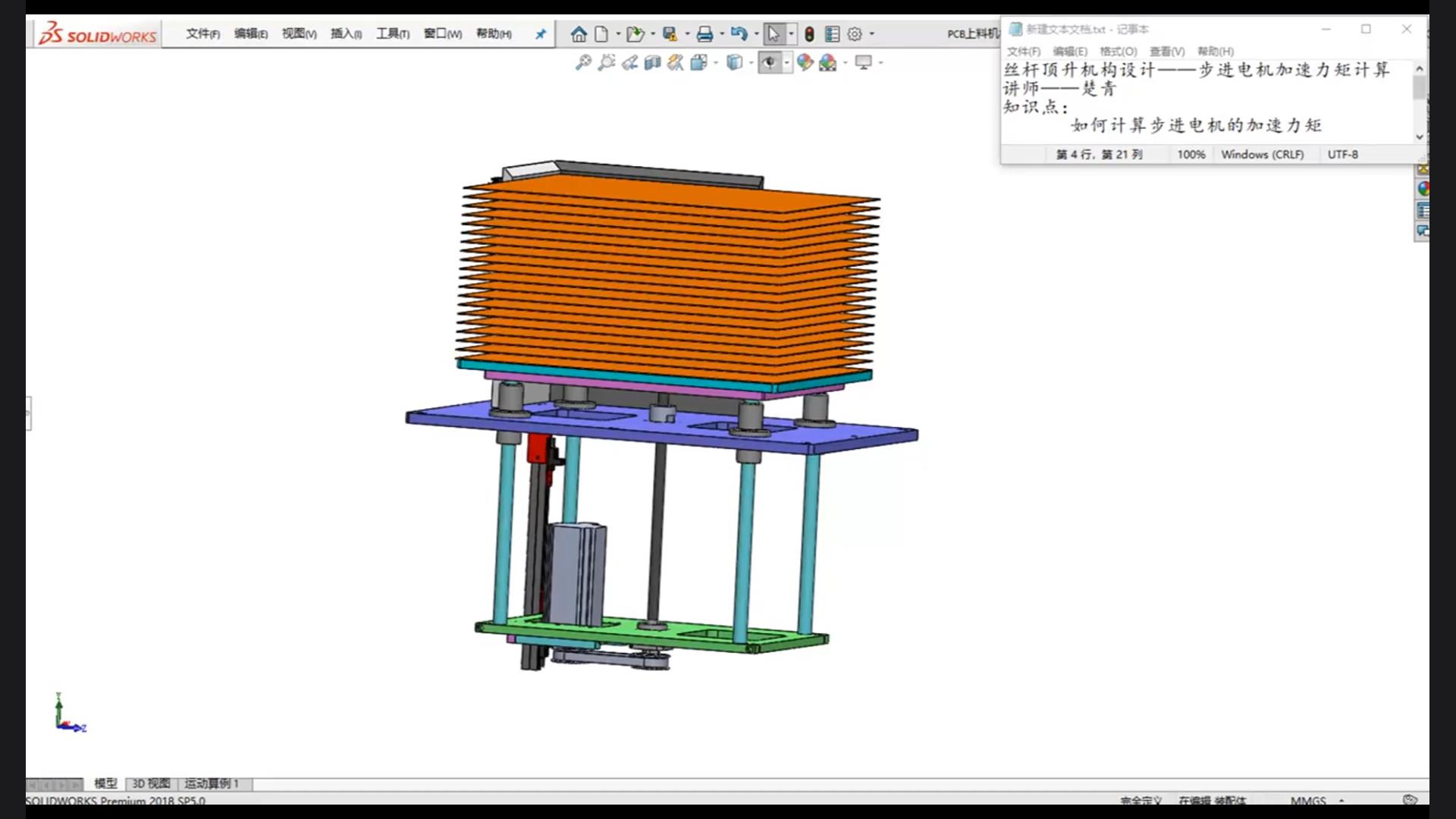Viewport: 1456px width, 819px height.
Task: Expand the Undo dropdown arrow
Action: (756, 34)
